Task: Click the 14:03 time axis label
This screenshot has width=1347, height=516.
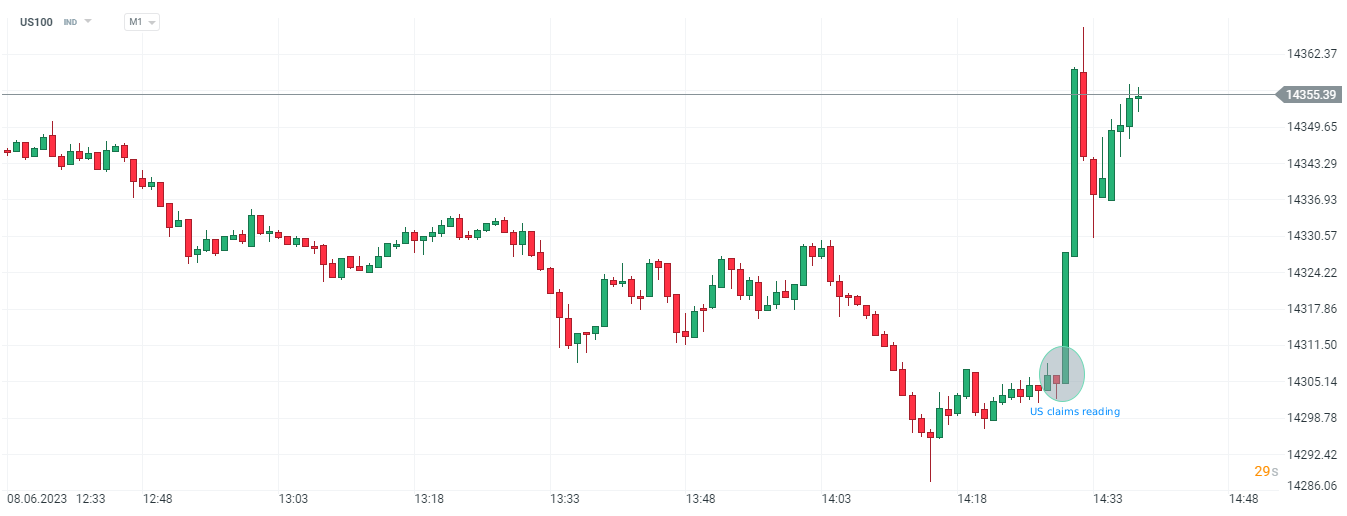Action: (836, 499)
